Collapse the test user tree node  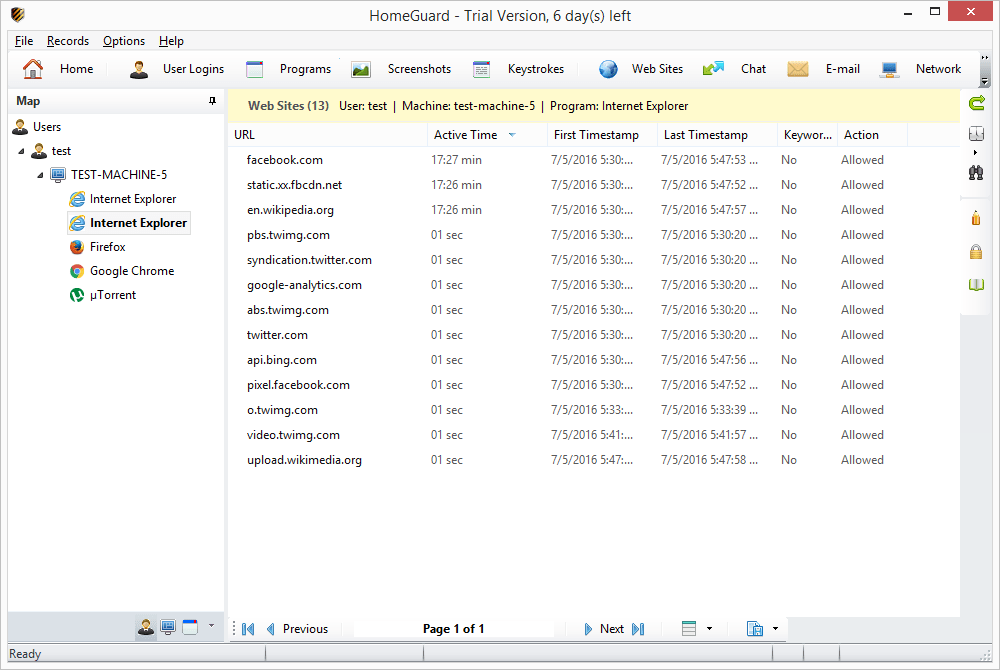(x=22, y=151)
